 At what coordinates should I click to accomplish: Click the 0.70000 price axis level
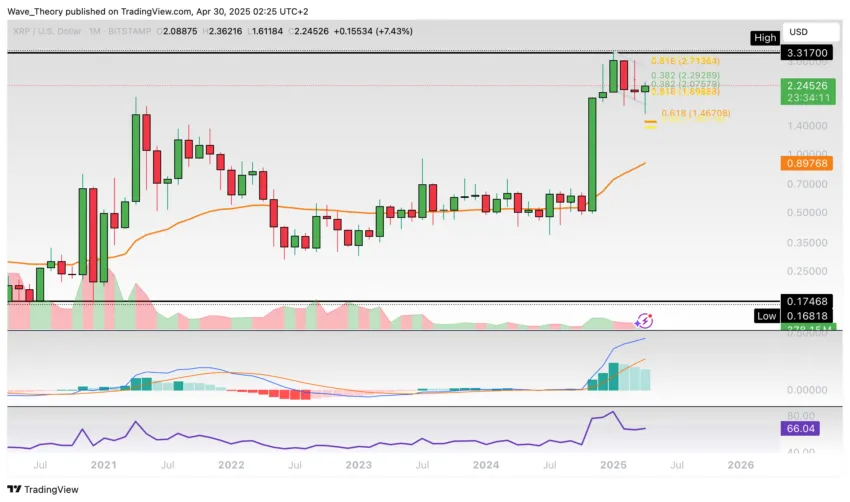click(x=807, y=184)
